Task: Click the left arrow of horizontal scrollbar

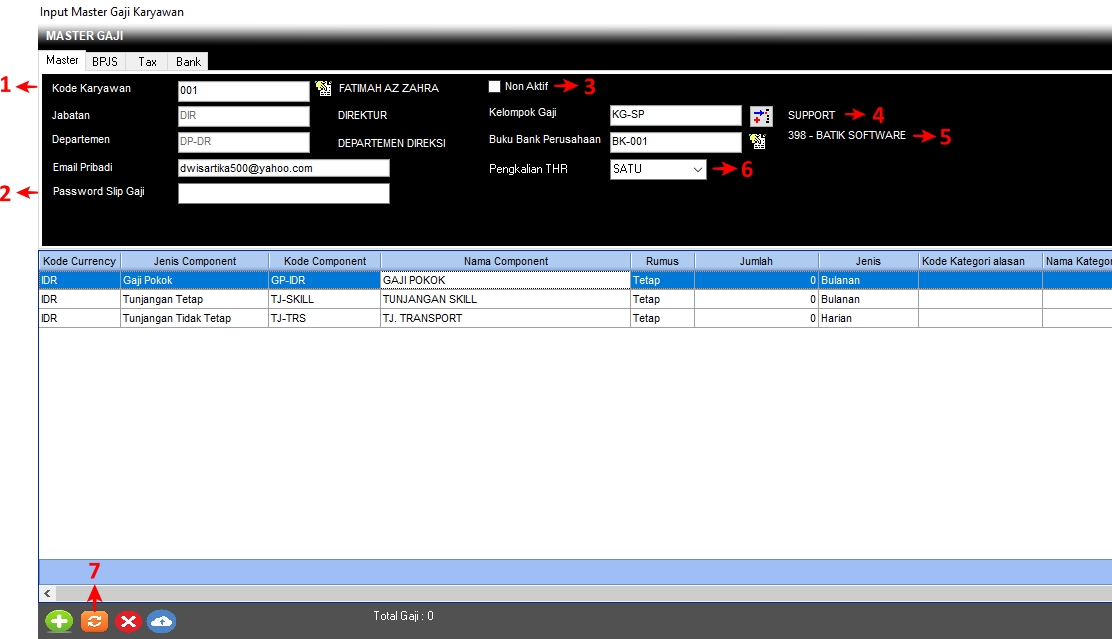Action: 46,593
